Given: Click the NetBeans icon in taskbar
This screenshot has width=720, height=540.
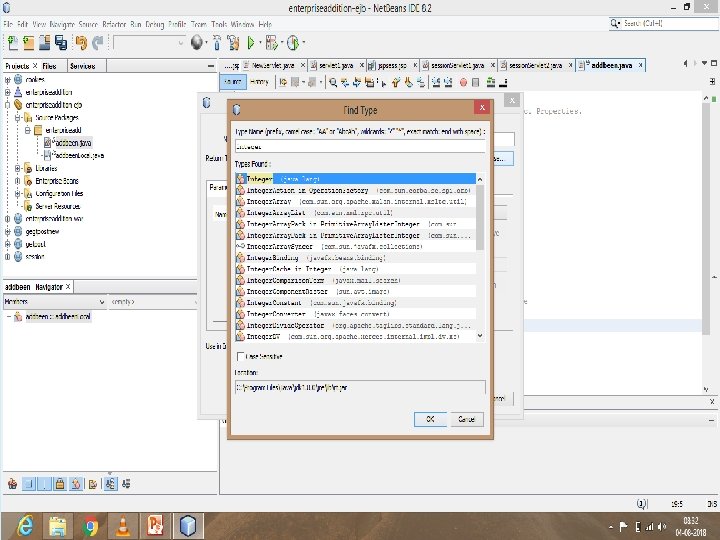Looking at the screenshot, I should click(188, 525).
